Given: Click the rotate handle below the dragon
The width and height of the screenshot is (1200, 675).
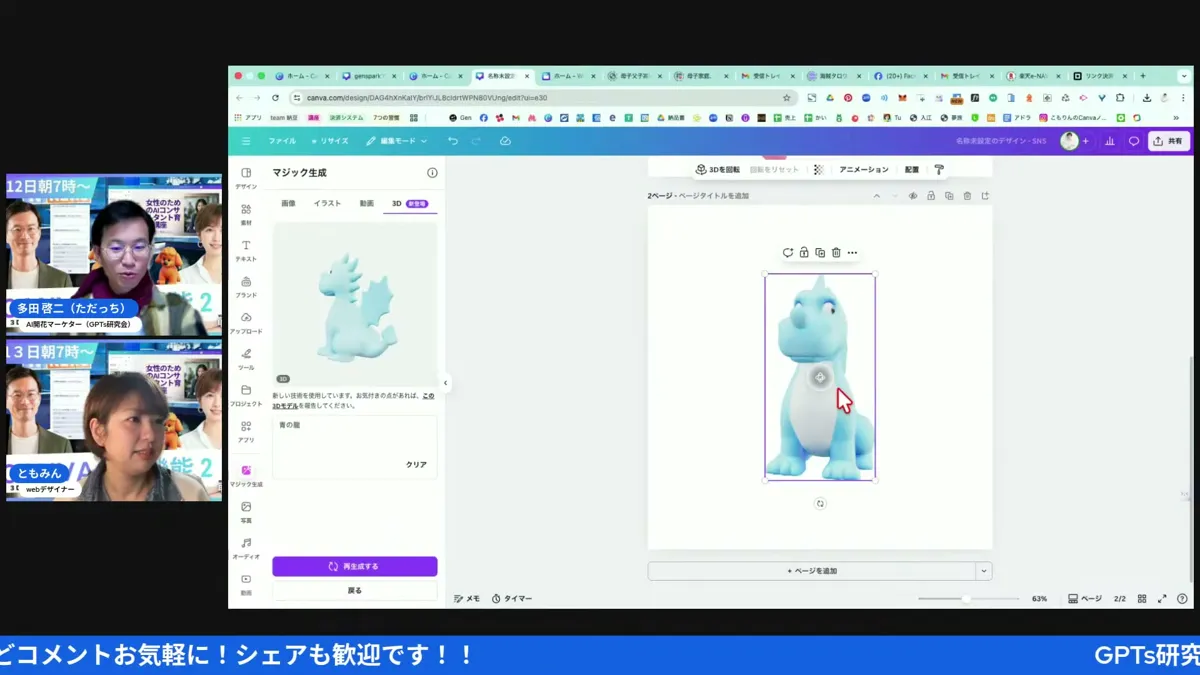Looking at the screenshot, I should click(820, 504).
